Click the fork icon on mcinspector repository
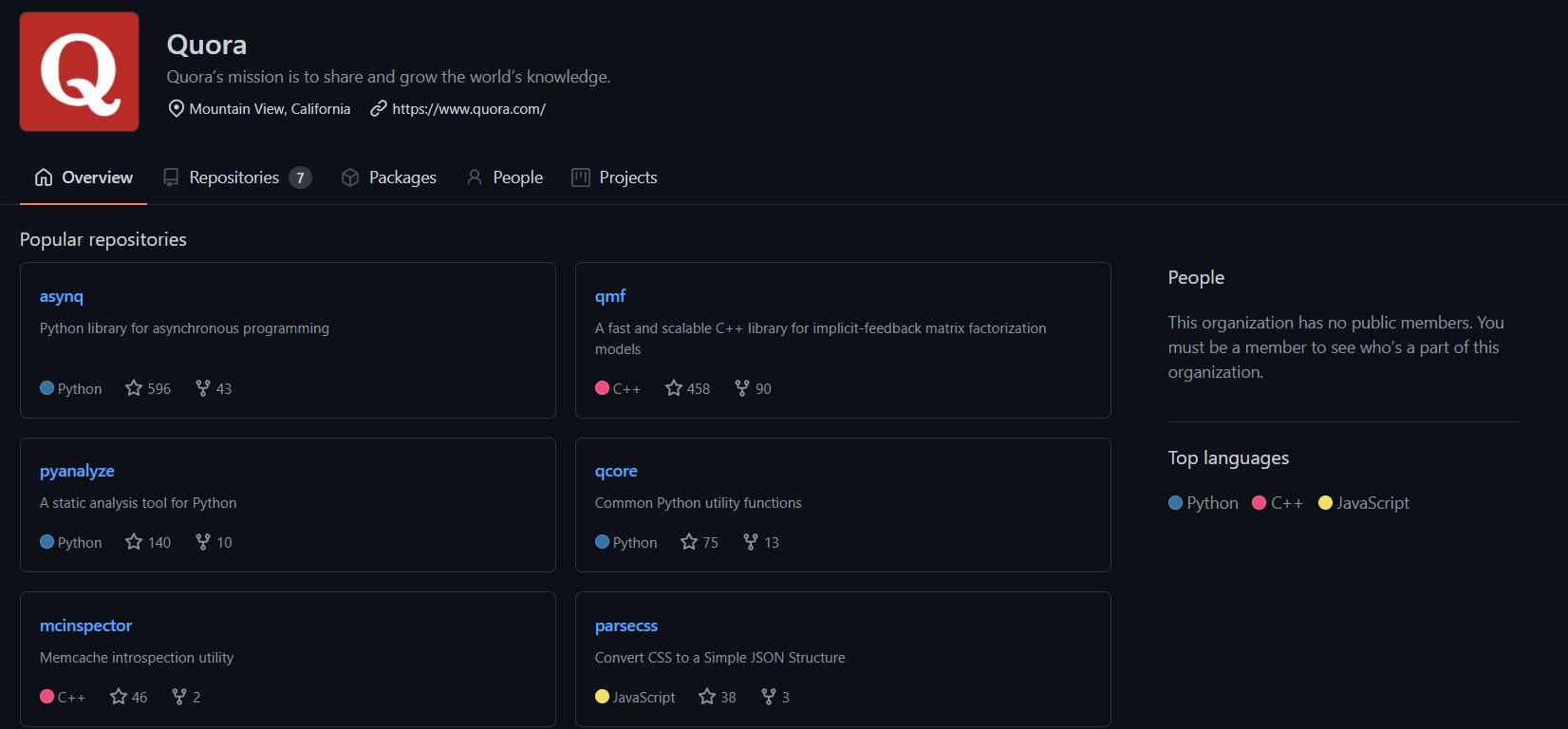Image resolution: width=1568 pixels, height=729 pixels. pyautogui.click(x=178, y=697)
